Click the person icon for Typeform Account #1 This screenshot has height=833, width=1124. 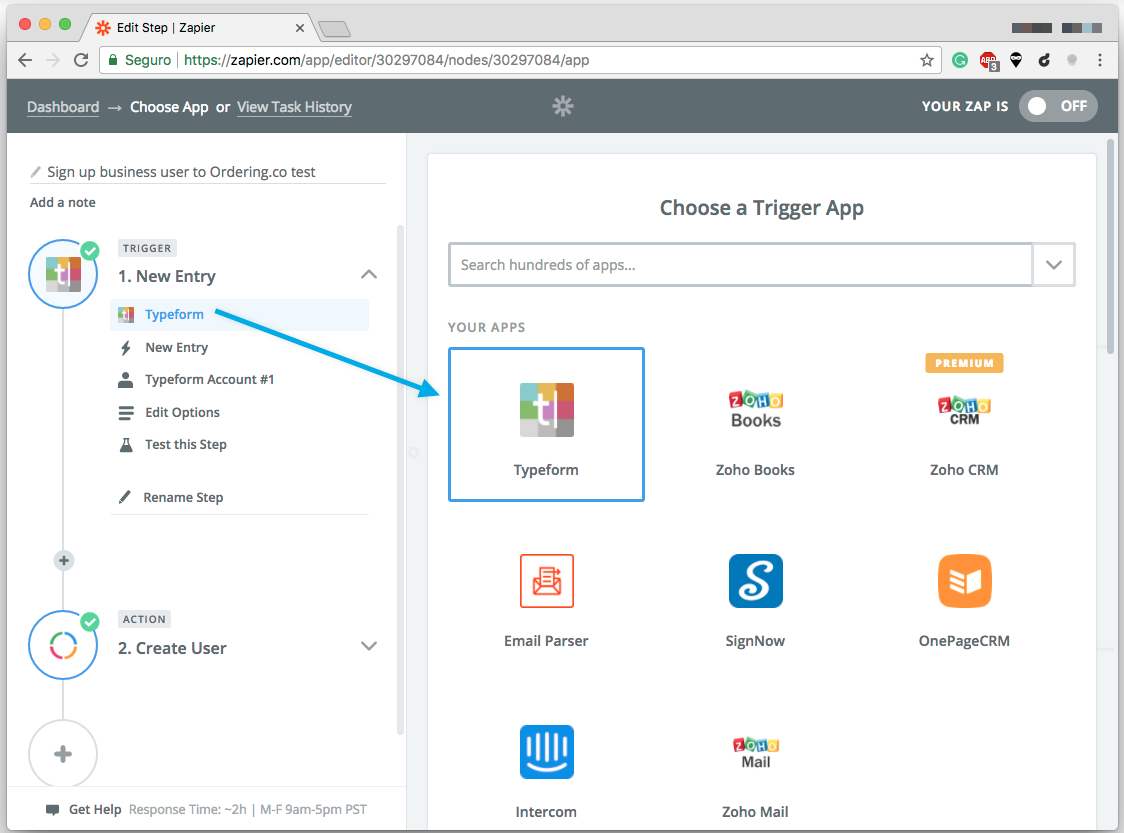point(125,380)
